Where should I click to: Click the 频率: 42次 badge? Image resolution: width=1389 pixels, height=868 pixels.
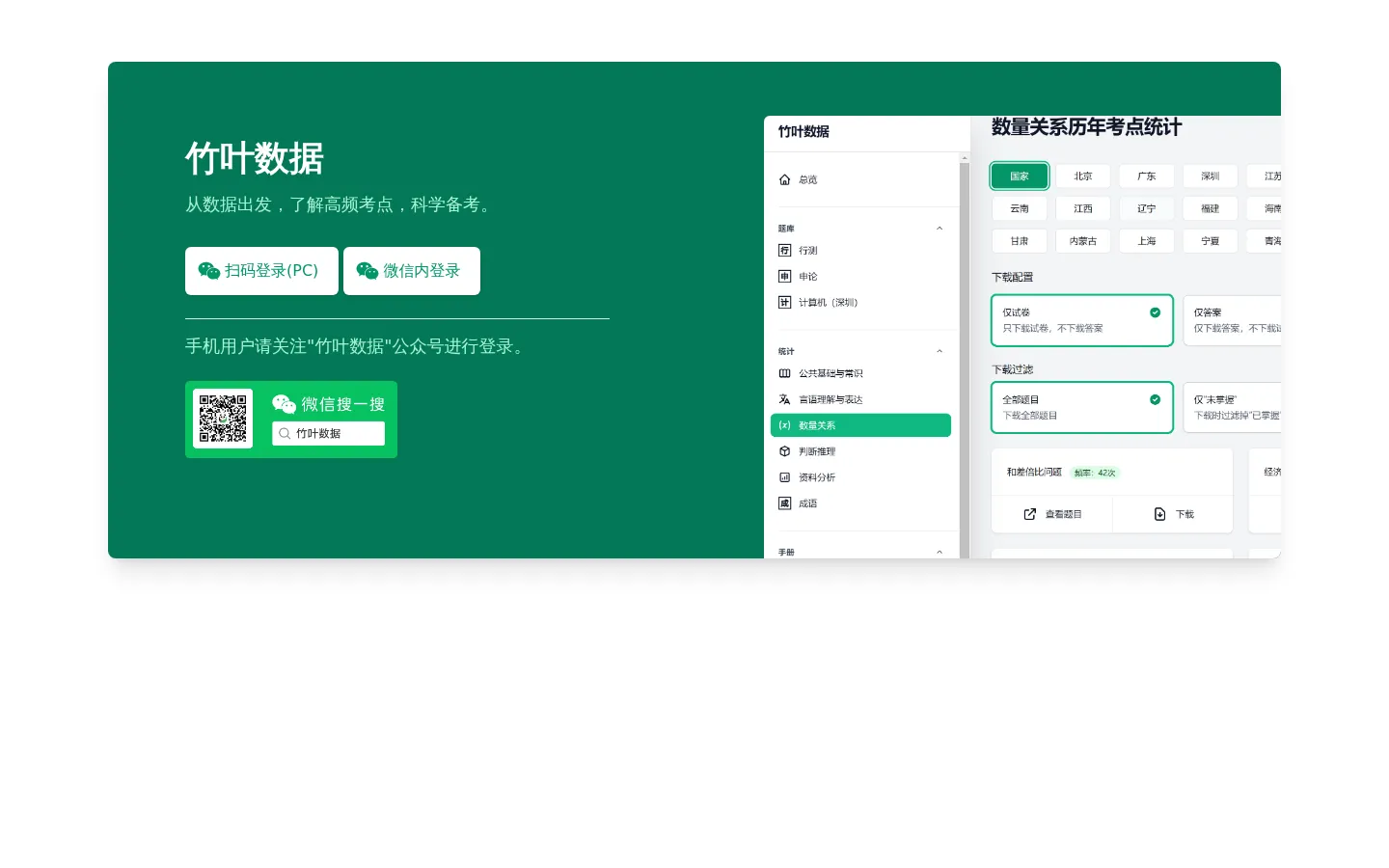pyautogui.click(x=1095, y=473)
